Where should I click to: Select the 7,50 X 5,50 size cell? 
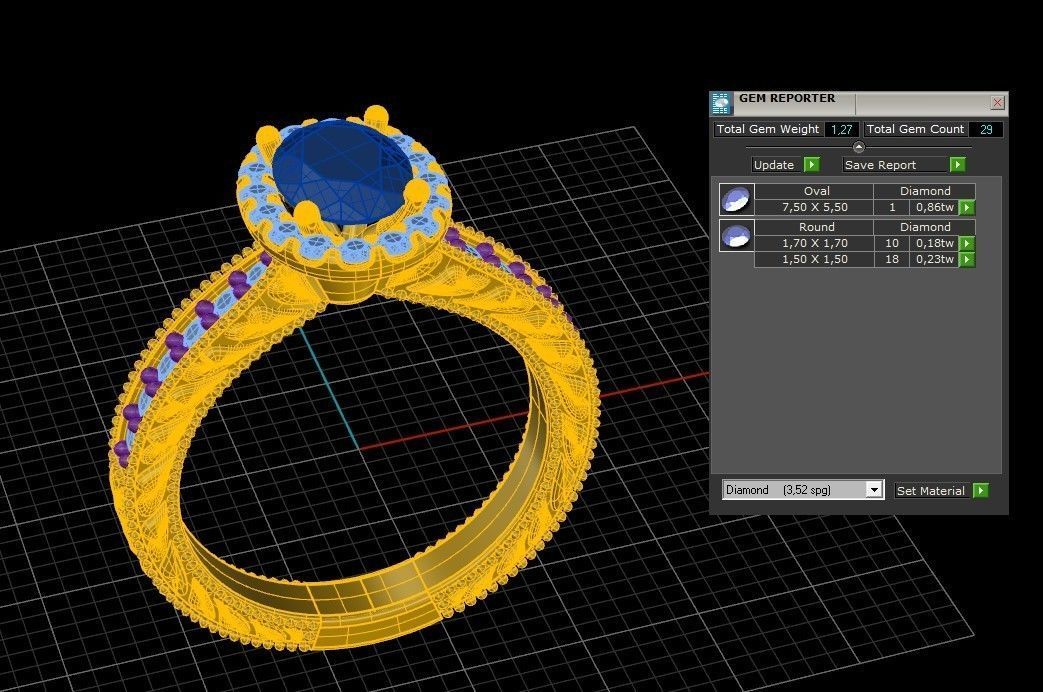click(815, 207)
